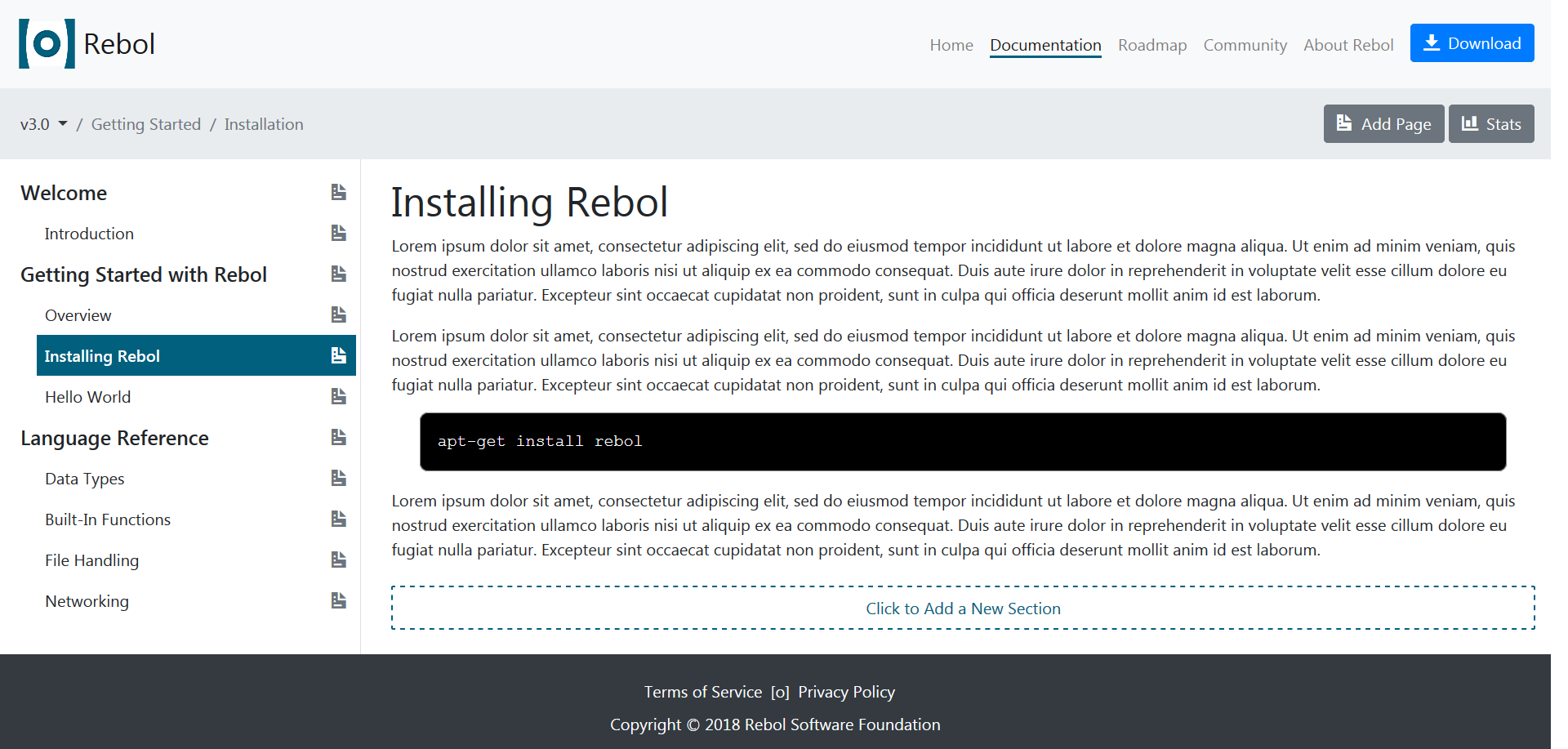Click page icon next to Getting Started with Rebol
This screenshot has height=749, width=1568.
[339, 274]
